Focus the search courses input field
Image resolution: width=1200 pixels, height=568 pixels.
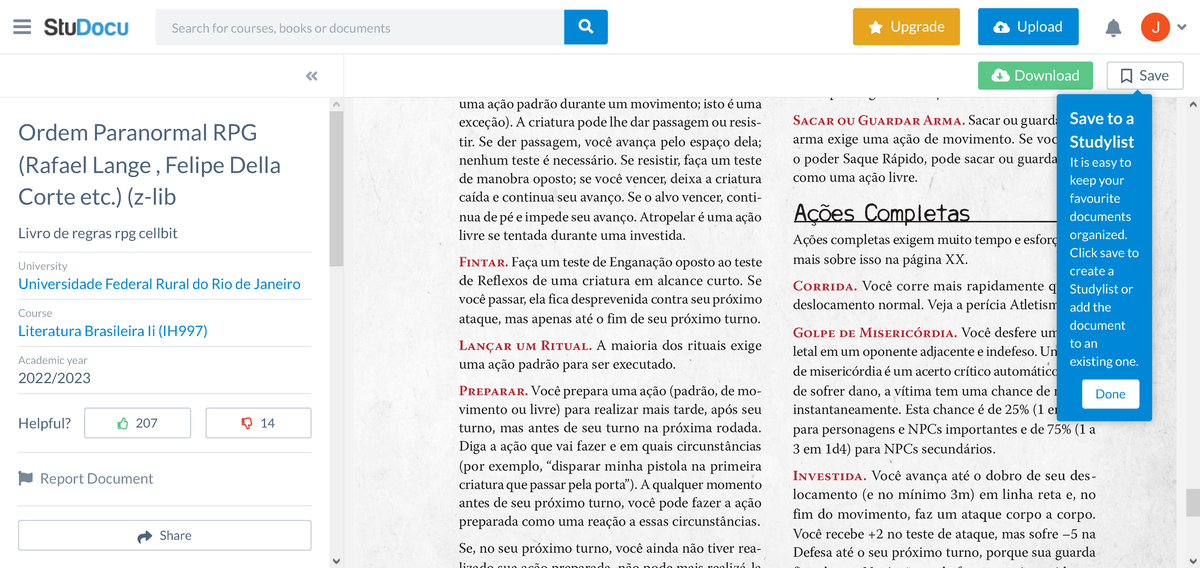[x=360, y=27]
